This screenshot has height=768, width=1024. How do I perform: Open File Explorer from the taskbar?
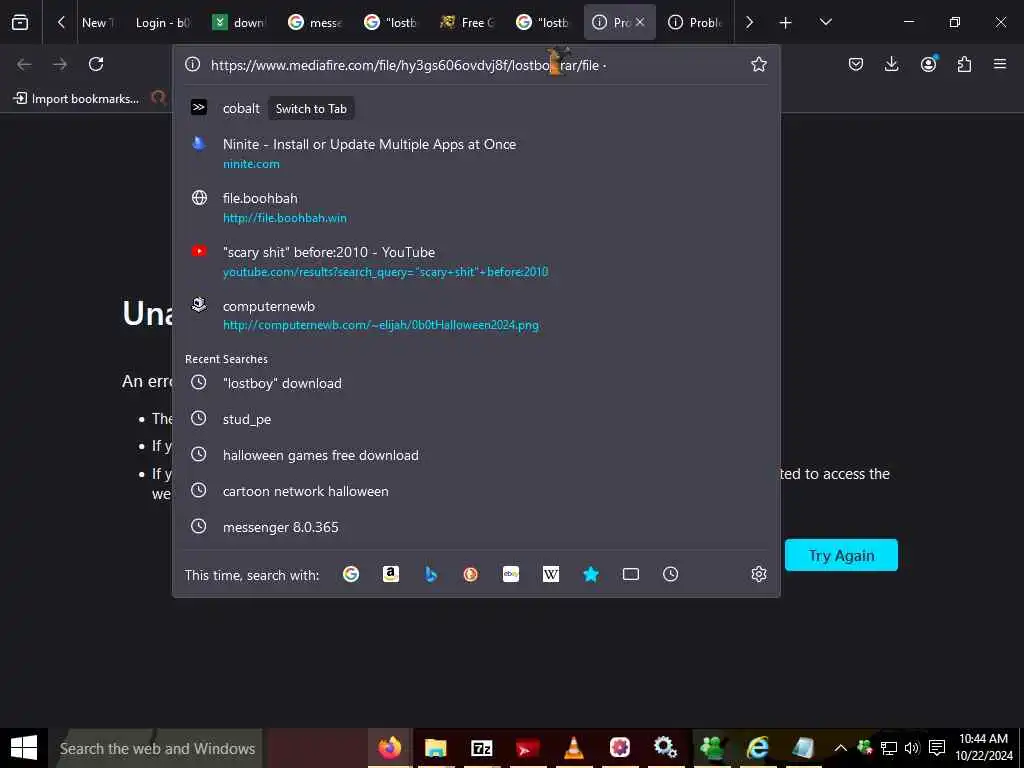pos(435,748)
